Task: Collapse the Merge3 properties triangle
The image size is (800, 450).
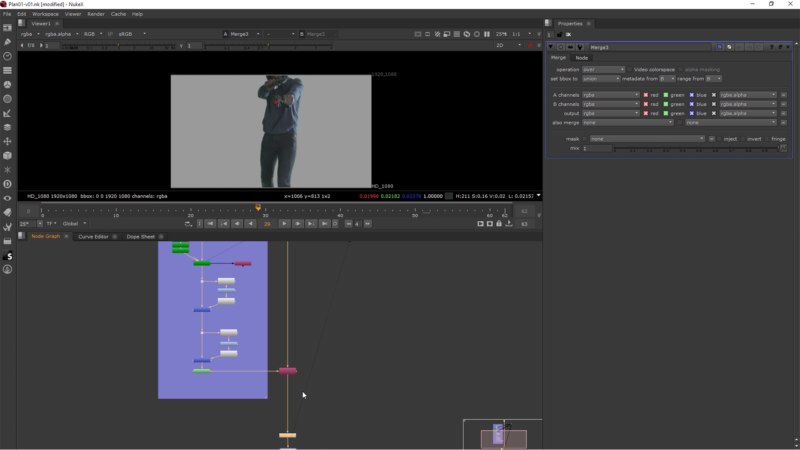Action: 551,47
